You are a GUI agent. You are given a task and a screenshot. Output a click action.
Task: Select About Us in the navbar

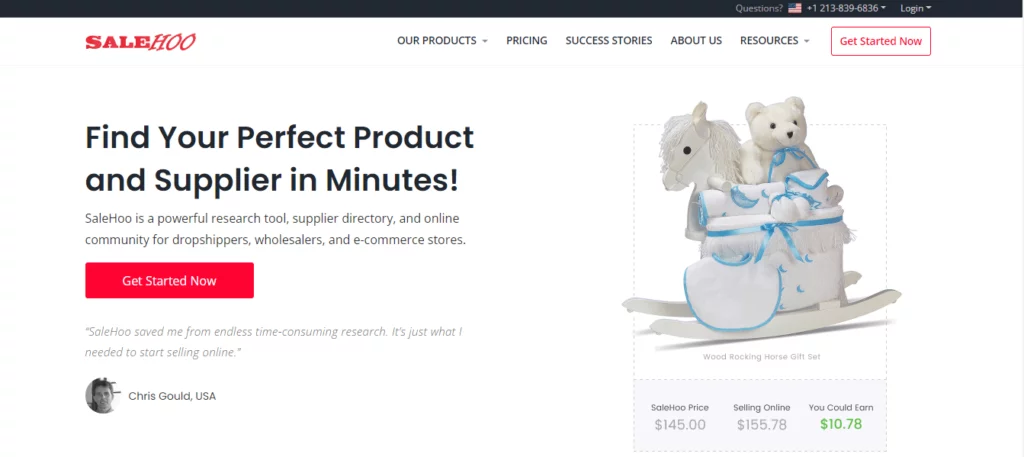696,40
